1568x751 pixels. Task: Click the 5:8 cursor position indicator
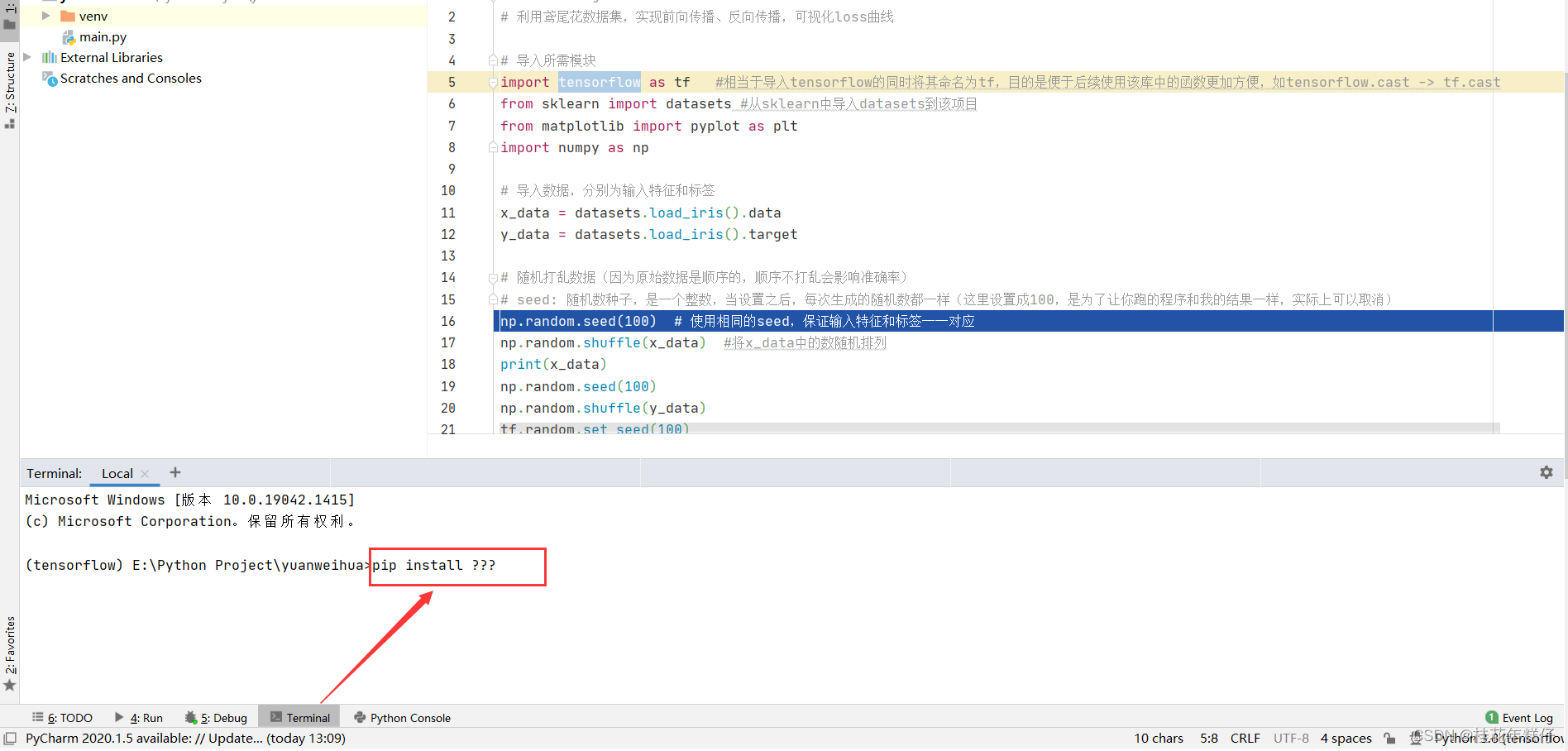tap(1209, 738)
